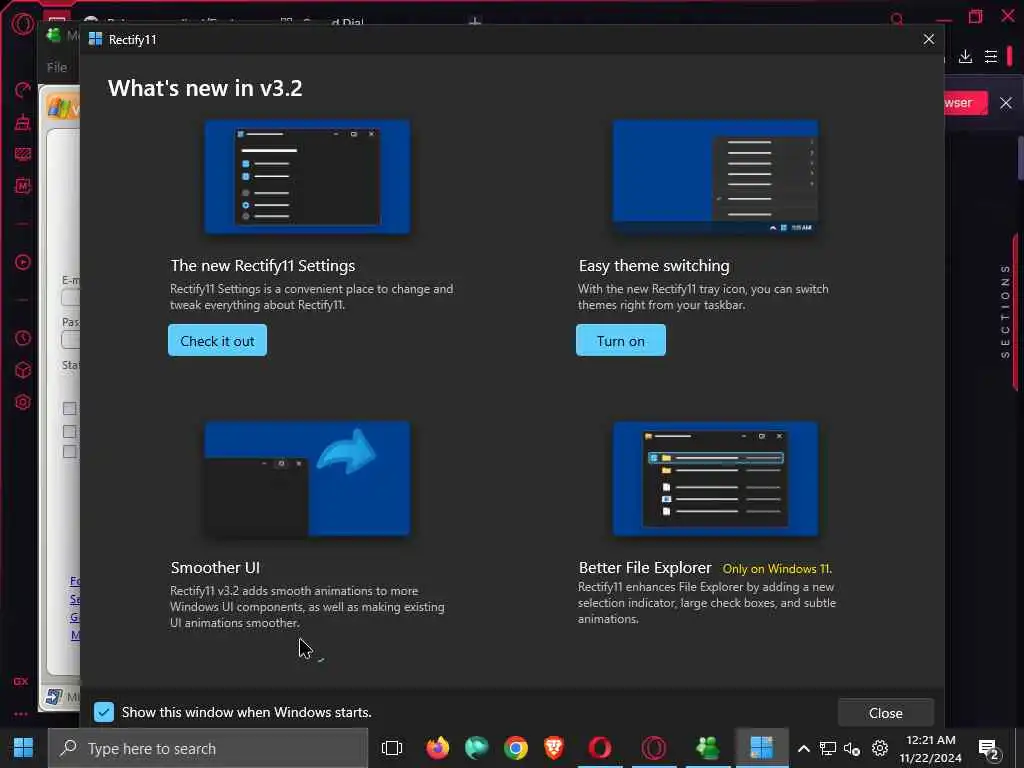Open the Windows Start menu

(x=24, y=748)
